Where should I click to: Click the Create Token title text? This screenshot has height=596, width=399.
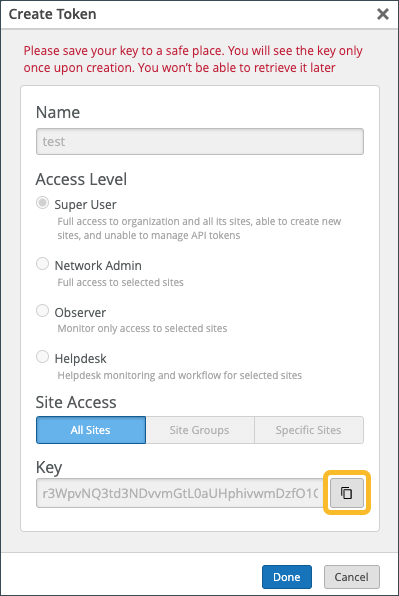(x=52, y=14)
